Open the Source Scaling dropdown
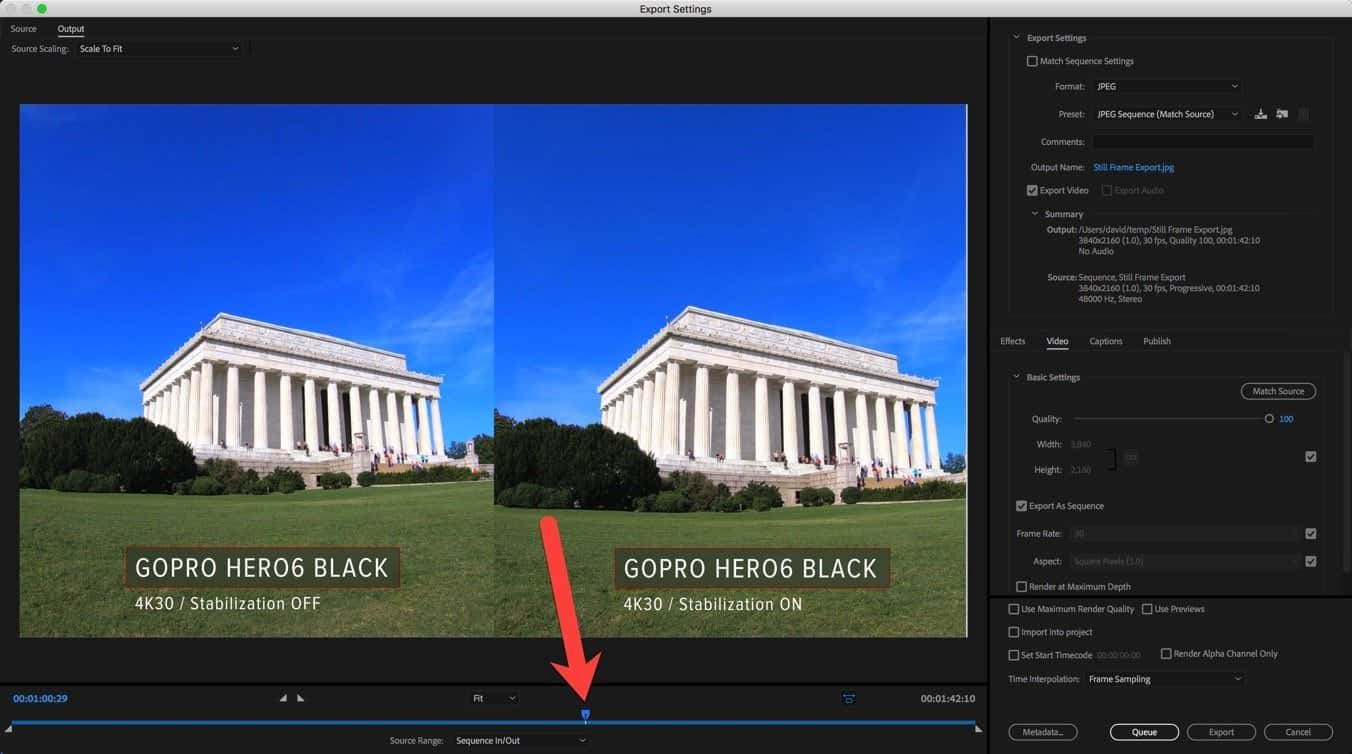1352x754 pixels. [x=158, y=49]
